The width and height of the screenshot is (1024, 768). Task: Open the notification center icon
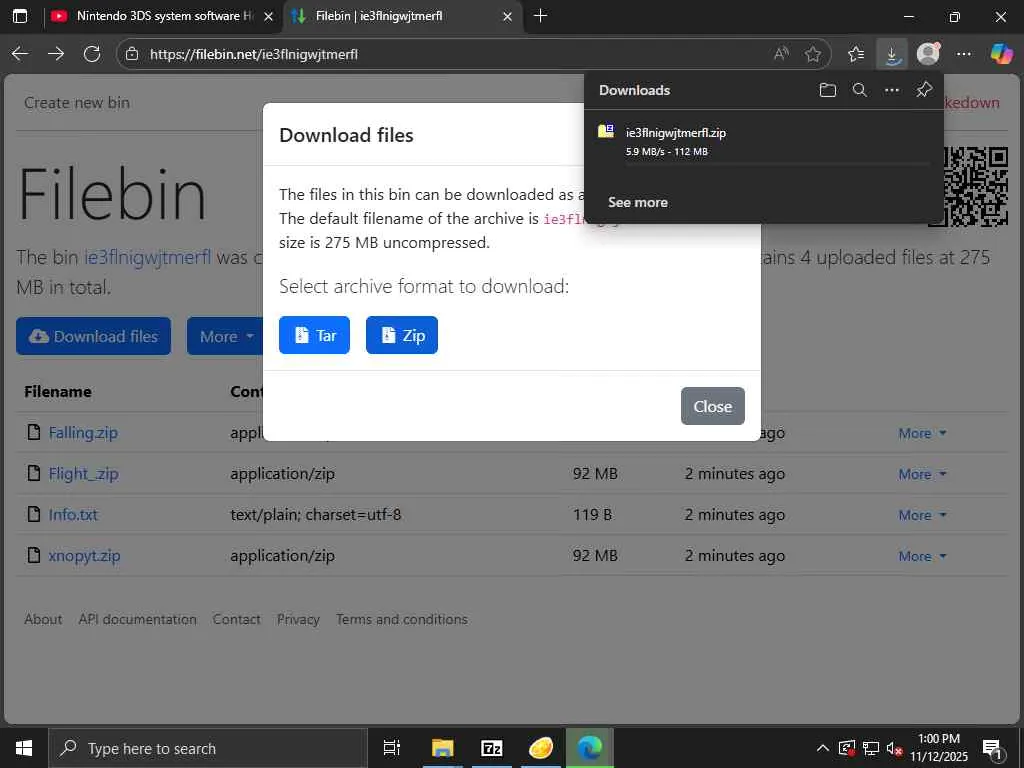tap(992, 749)
